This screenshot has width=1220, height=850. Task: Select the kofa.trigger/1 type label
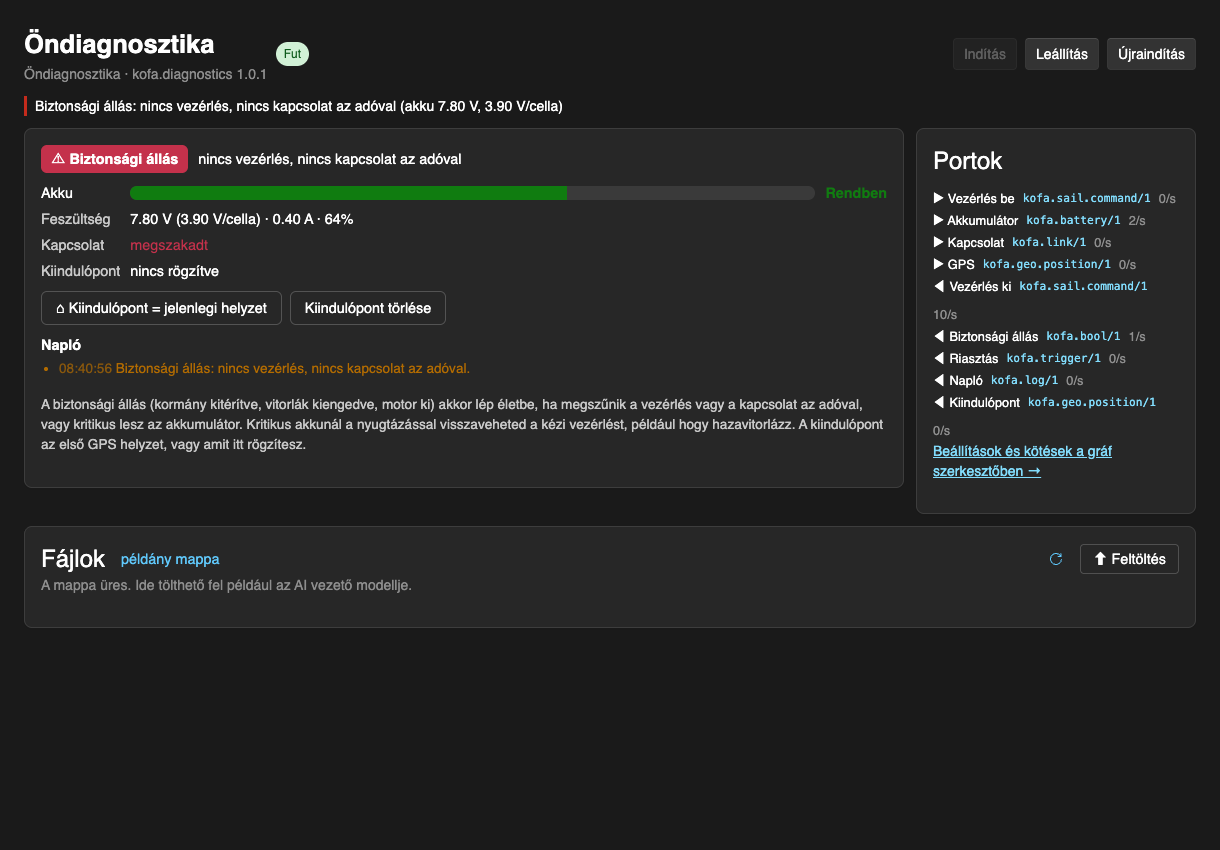coord(1054,358)
